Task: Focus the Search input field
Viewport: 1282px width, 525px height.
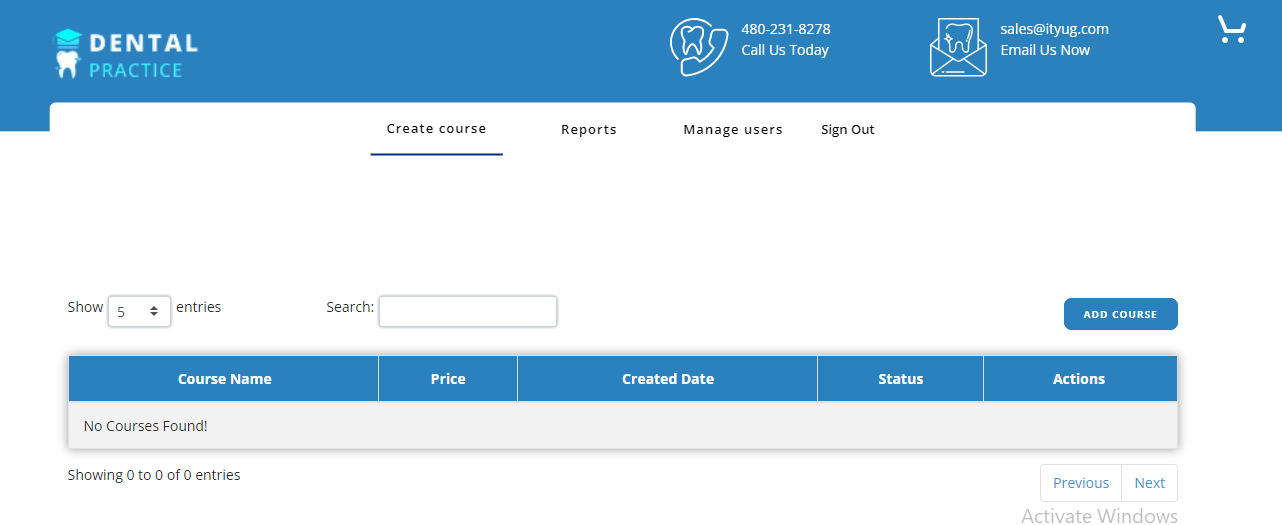Action: pos(467,311)
